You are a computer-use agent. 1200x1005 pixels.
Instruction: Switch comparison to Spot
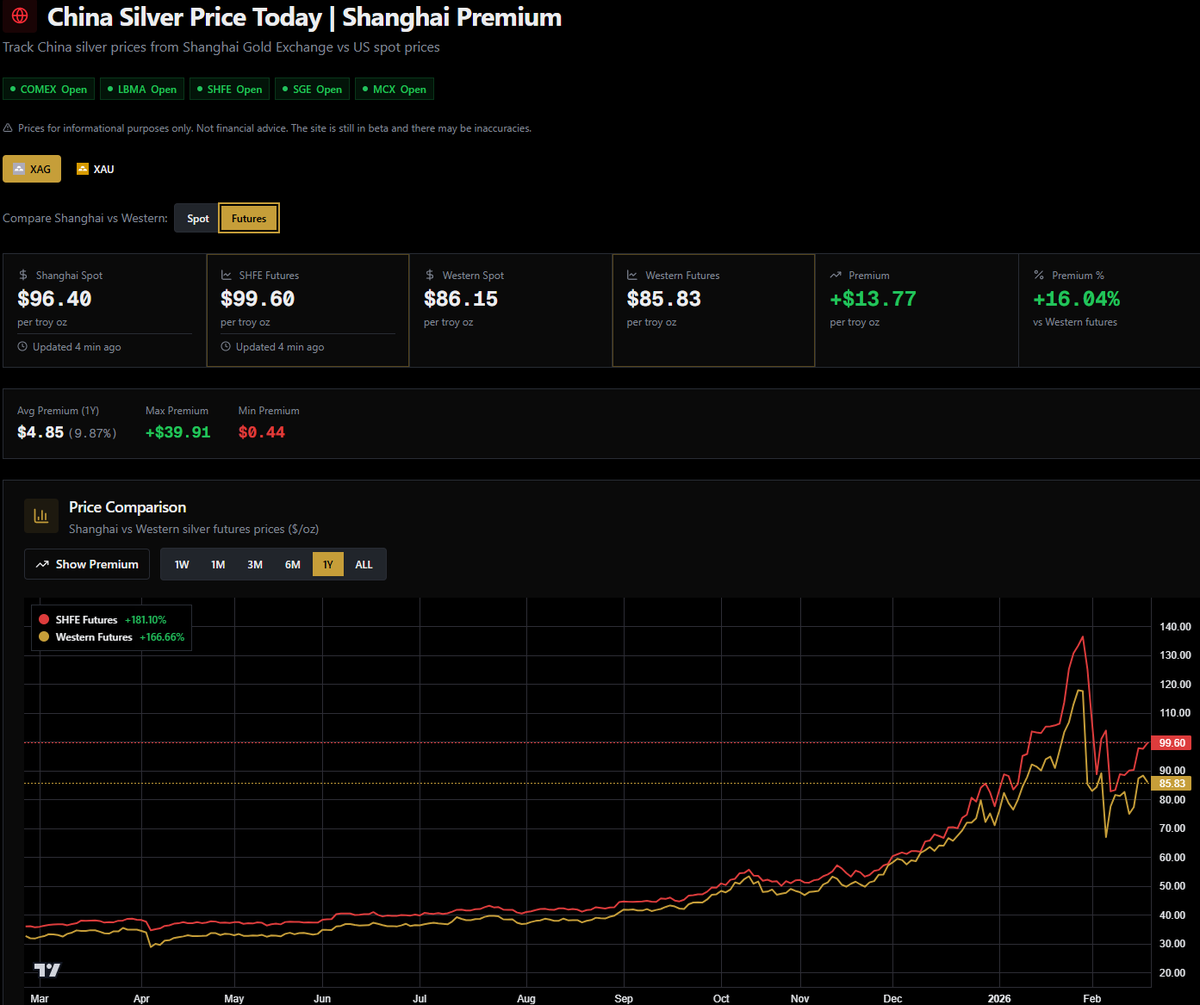click(x=198, y=218)
